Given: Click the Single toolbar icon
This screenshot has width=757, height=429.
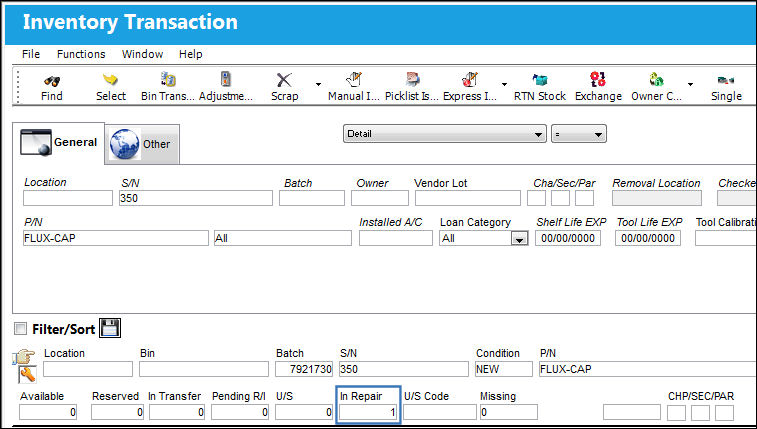Looking at the screenshot, I should coord(726,81).
